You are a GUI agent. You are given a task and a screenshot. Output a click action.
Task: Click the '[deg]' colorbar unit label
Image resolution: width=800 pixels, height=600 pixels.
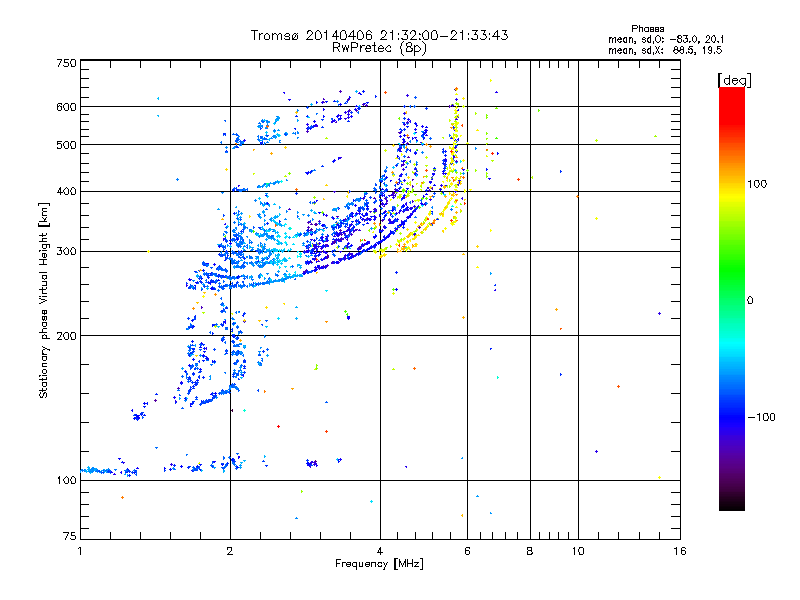[x=734, y=80]
